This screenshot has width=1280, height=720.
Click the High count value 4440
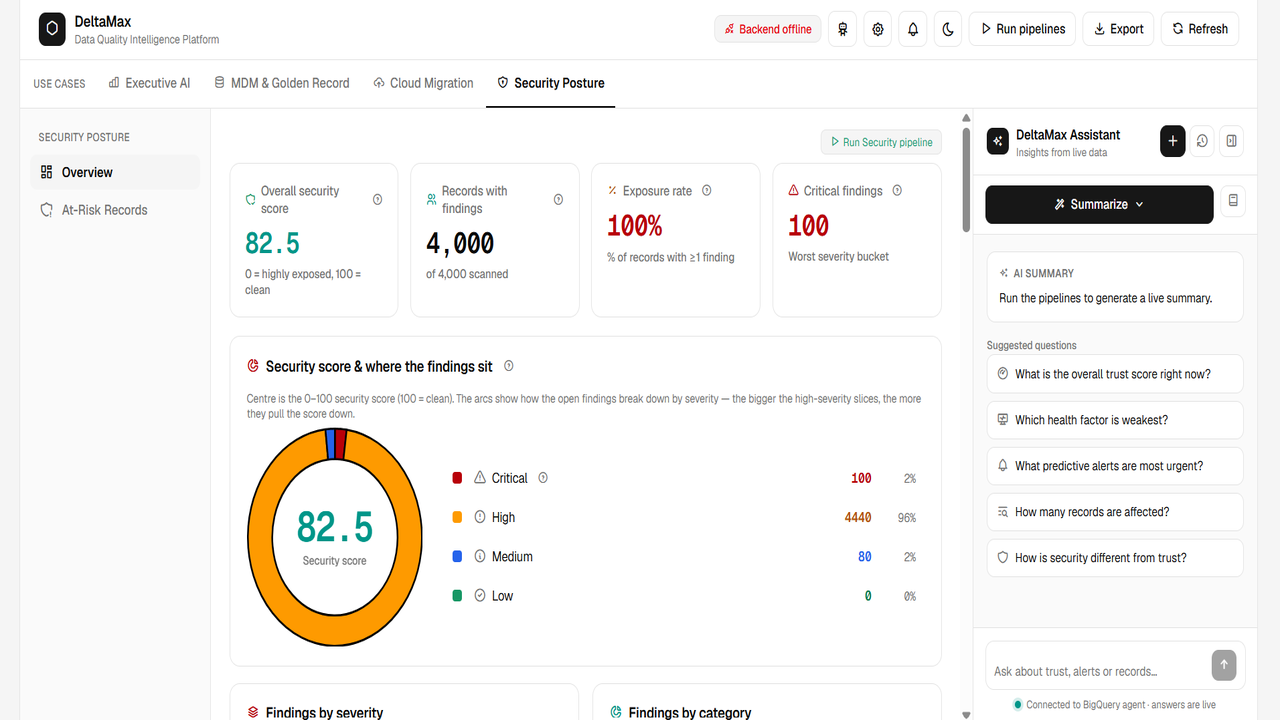click(x=858, y=517)
